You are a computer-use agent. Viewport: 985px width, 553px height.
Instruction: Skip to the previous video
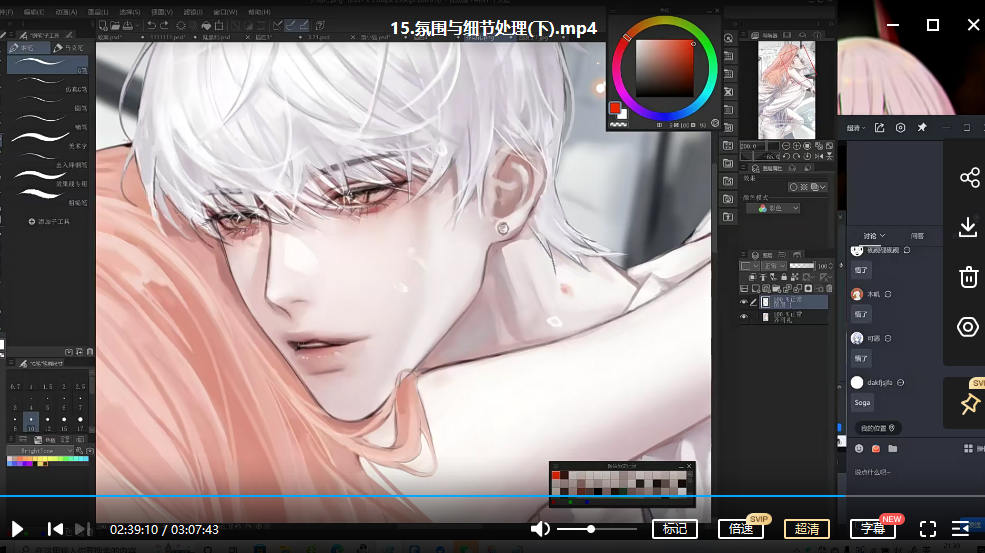pyautogui.click(x=56, y=529)
